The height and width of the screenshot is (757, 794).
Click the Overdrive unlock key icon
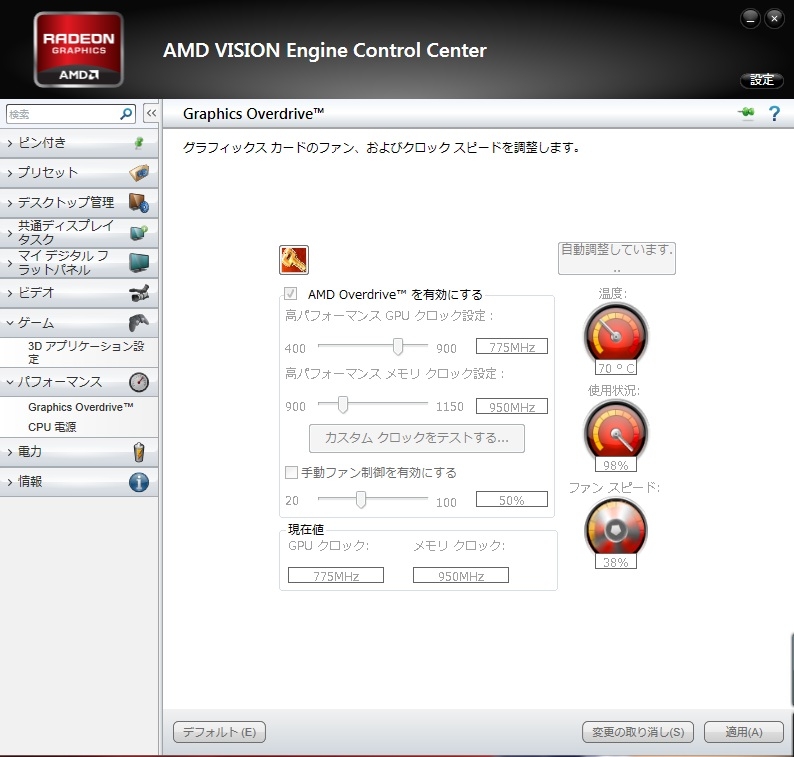point(294,260)
